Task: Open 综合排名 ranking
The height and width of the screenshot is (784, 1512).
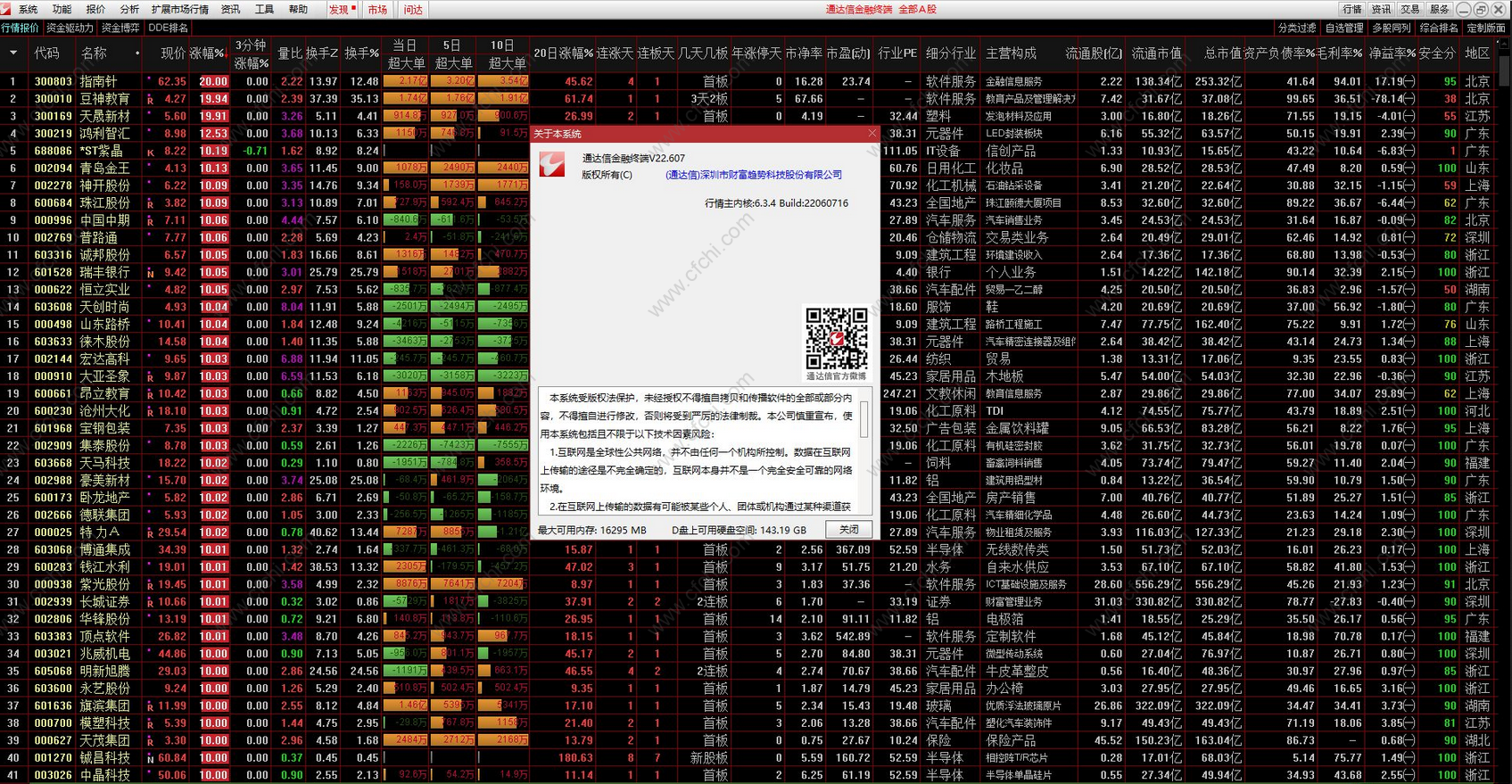Action: click(x=1438, y=28)
